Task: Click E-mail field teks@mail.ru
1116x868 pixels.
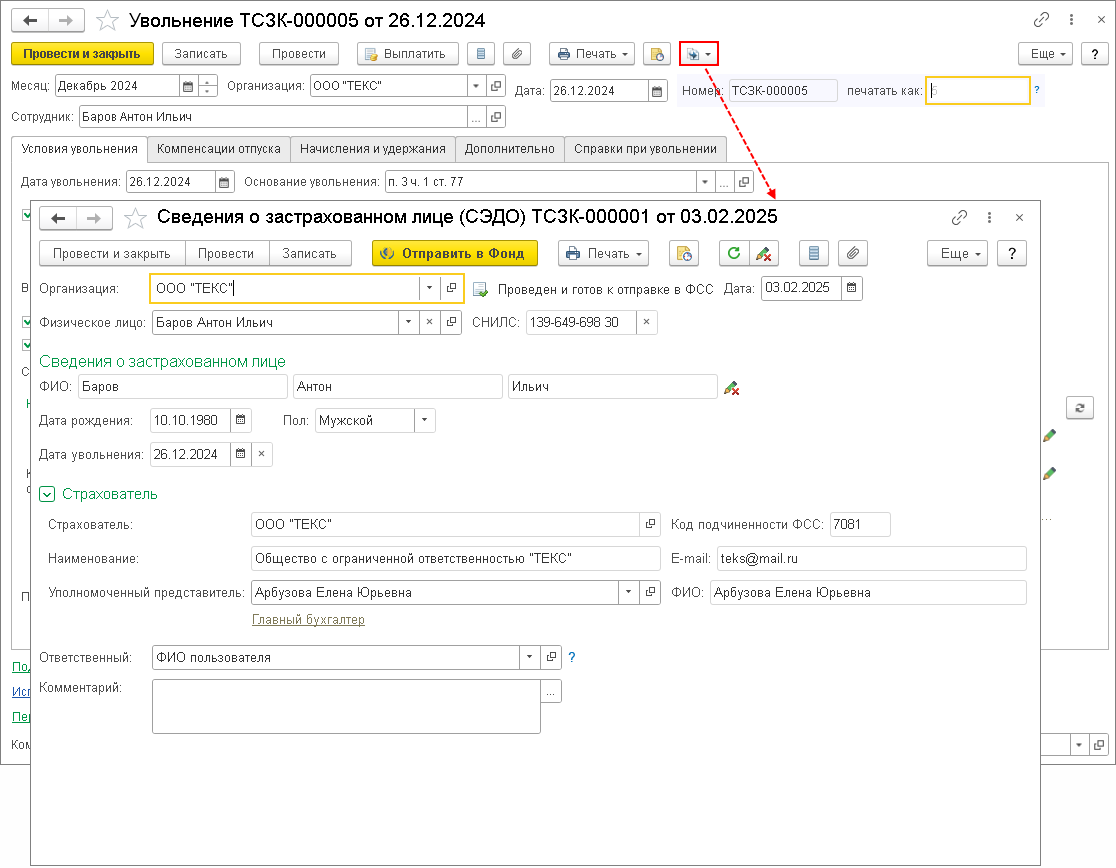Action: point(872,559)
